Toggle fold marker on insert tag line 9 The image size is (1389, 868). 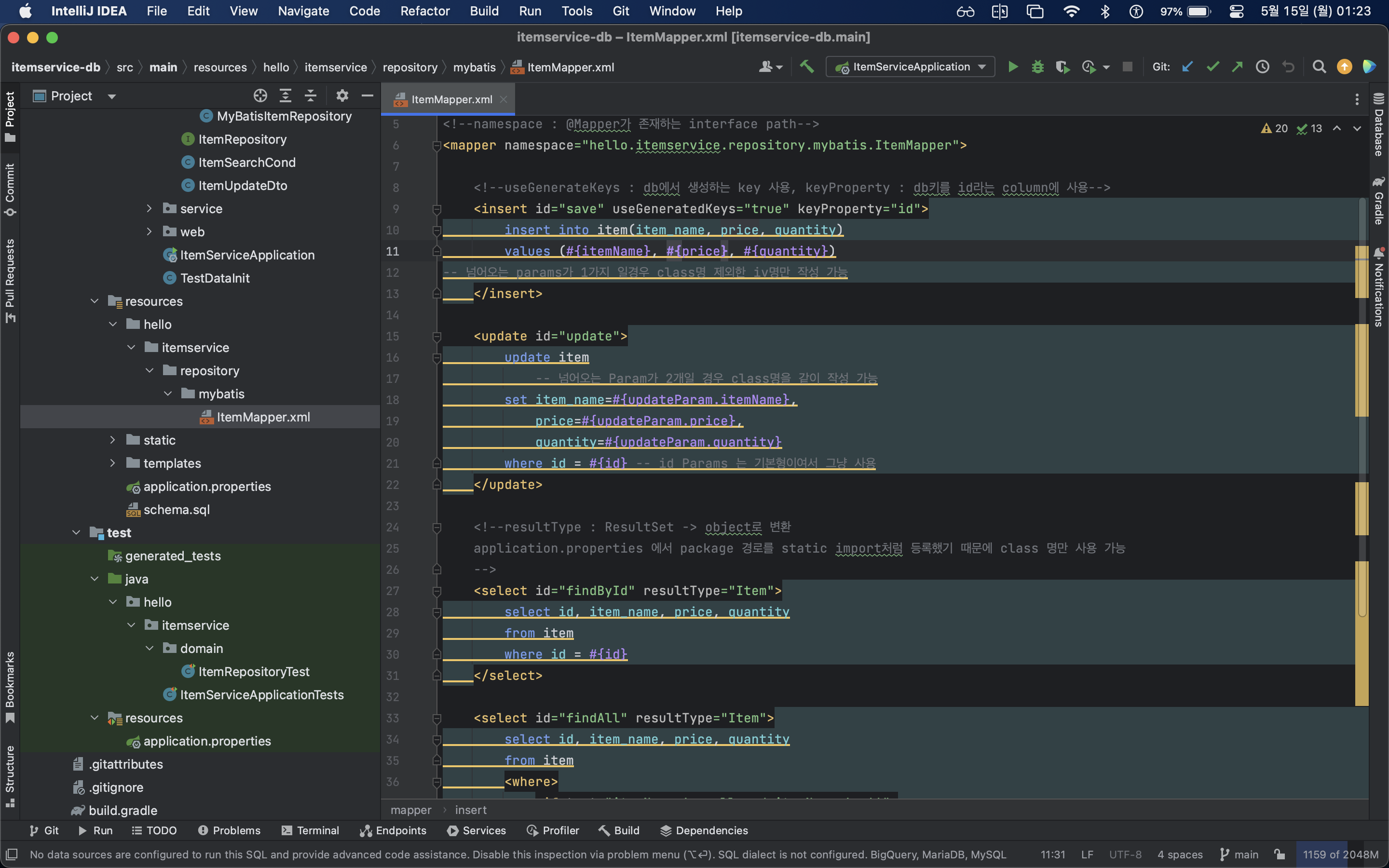(436, 209)
